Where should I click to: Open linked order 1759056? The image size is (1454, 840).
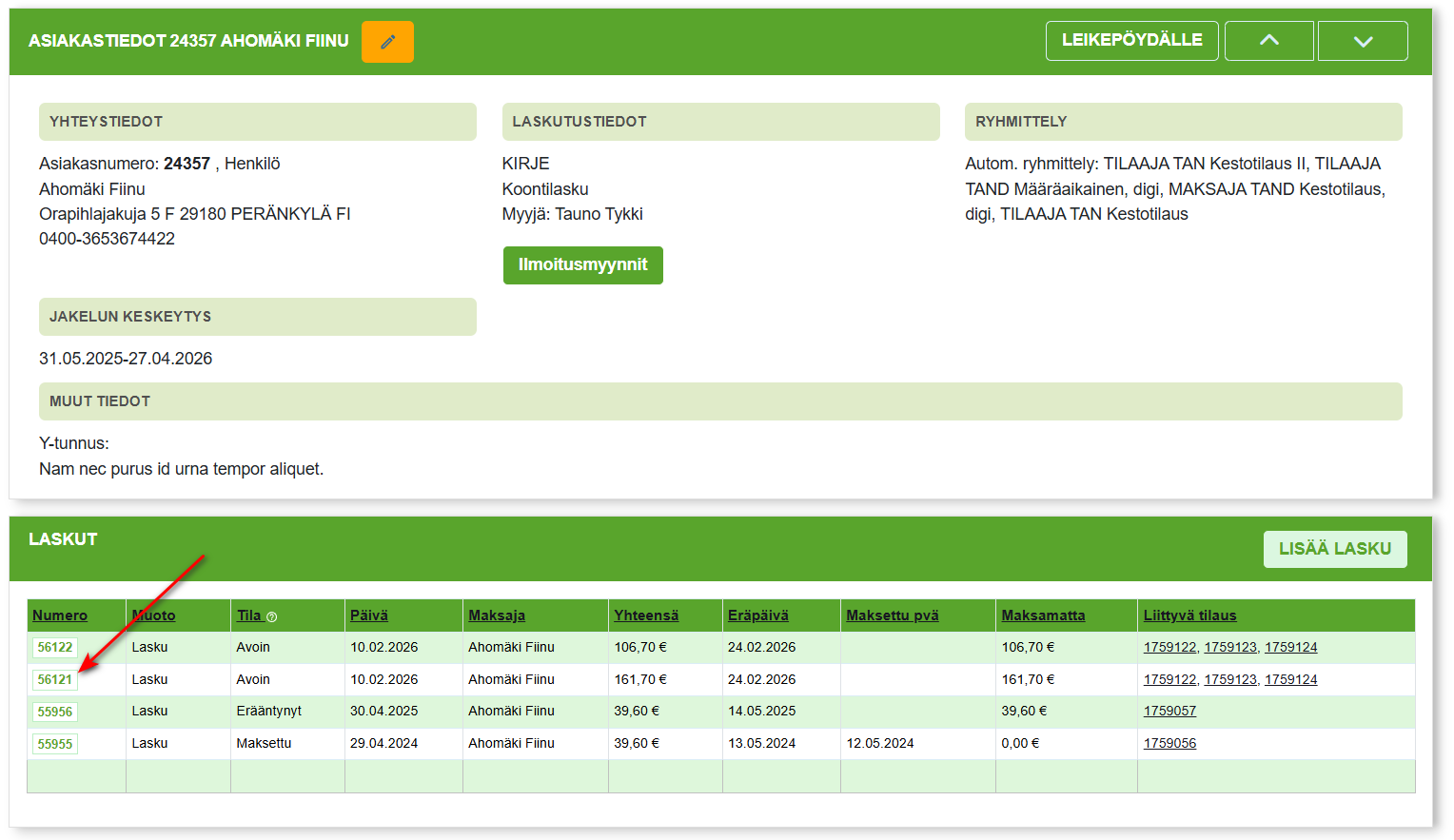(1169, 743)
